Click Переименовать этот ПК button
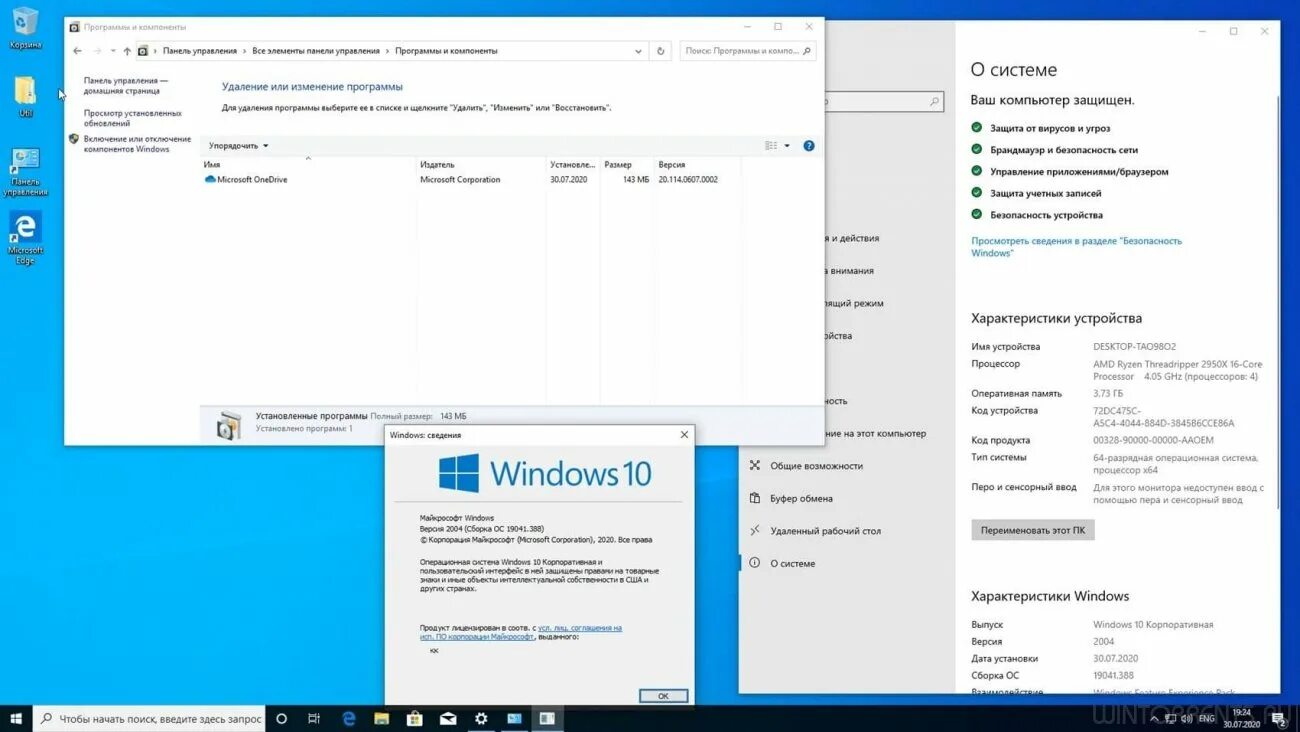The image size is (1300, 732). click(1033, 530)
